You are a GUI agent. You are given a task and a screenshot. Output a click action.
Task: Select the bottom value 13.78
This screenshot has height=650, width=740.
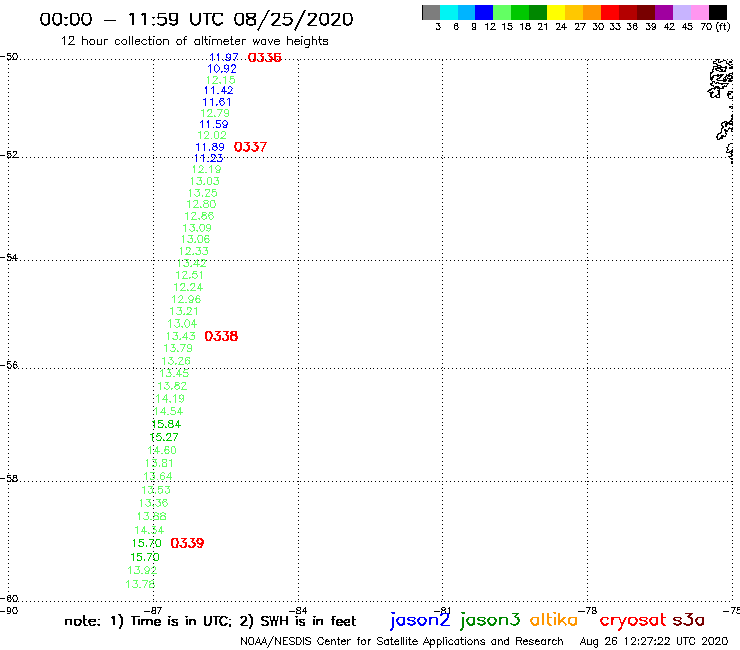click(140, 584)
